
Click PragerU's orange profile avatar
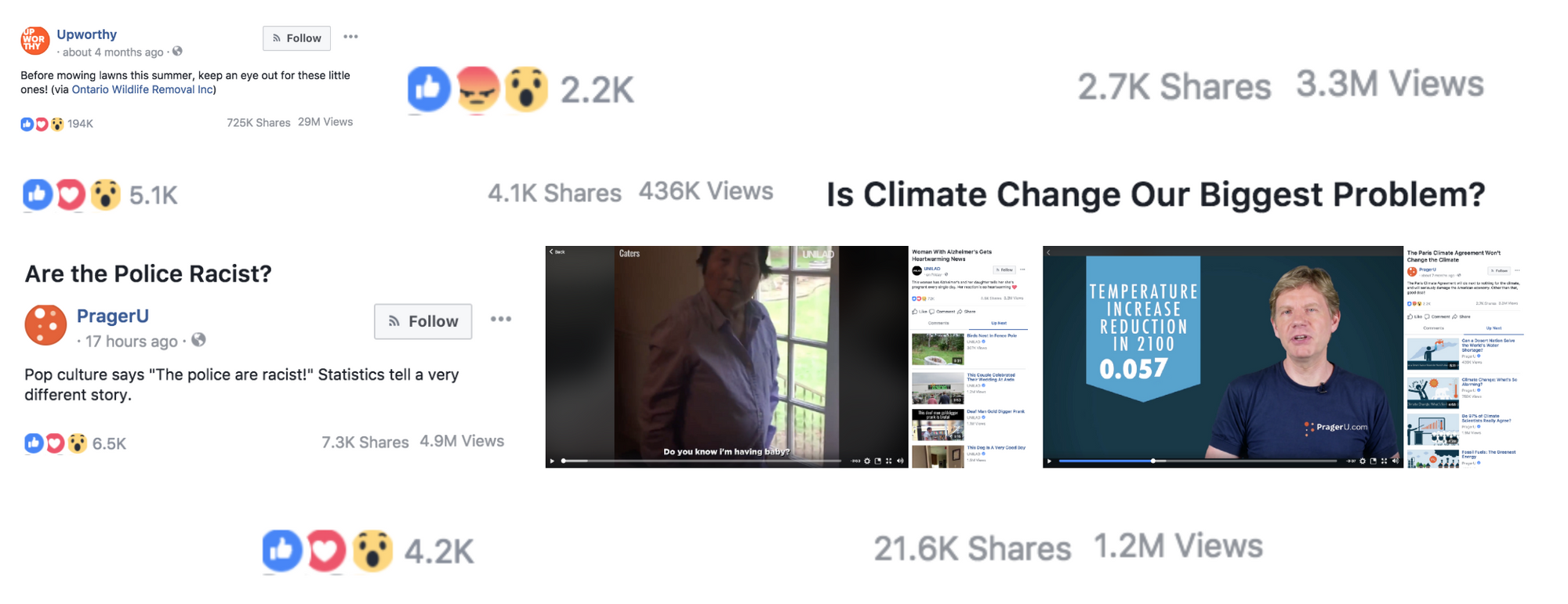(45, 325)
